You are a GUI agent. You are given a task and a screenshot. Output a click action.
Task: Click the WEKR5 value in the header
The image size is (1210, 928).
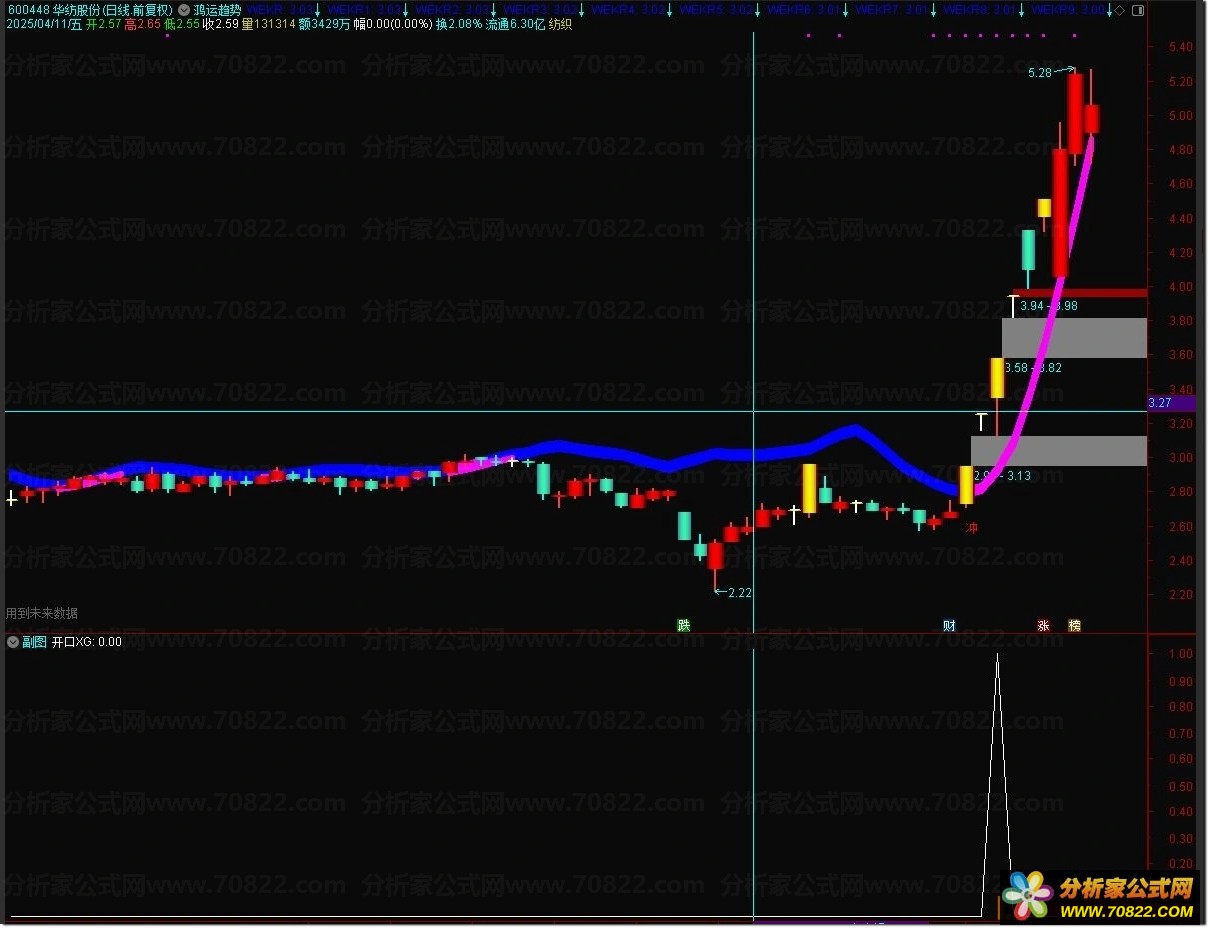716,10
